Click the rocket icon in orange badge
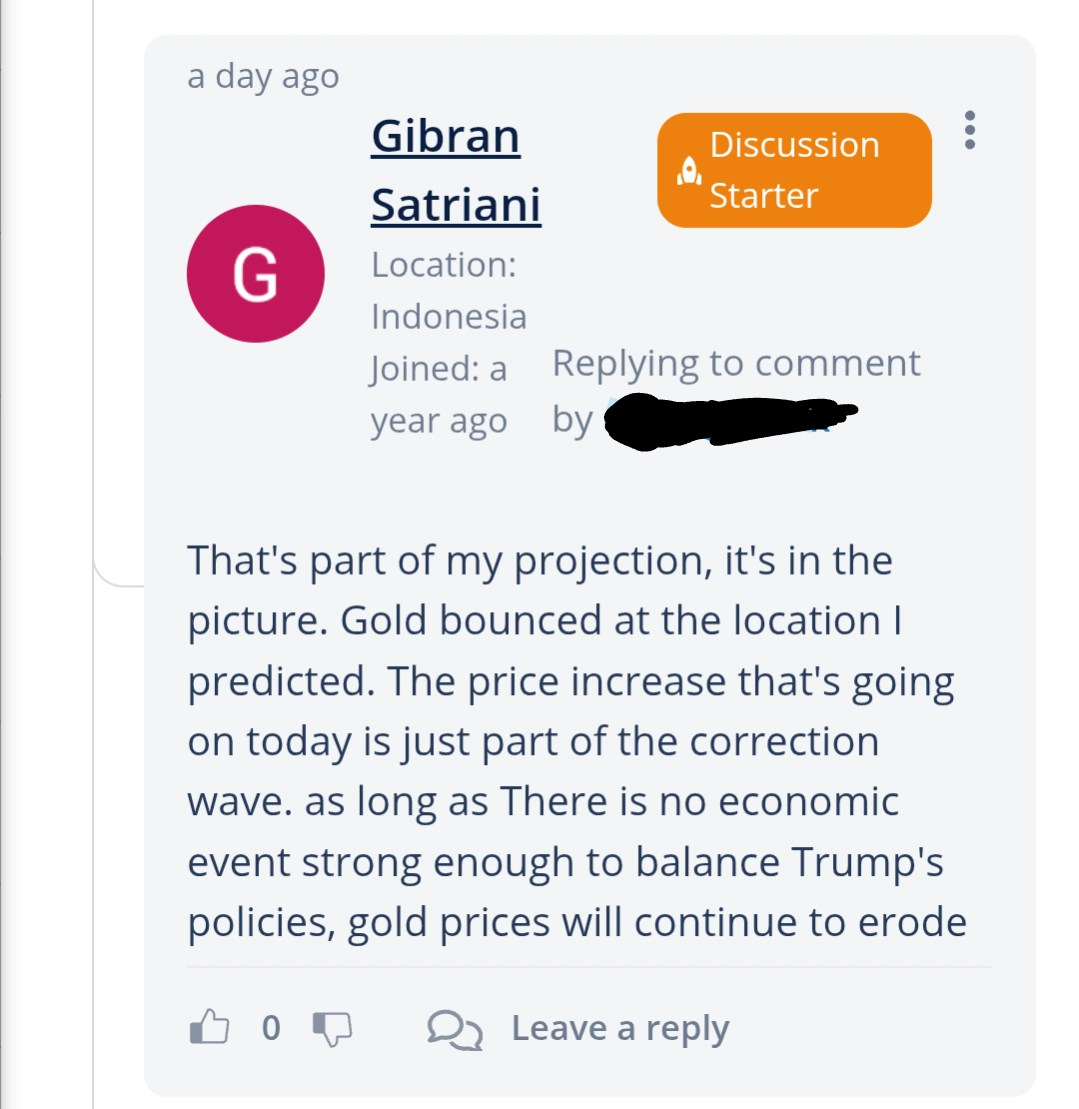This screenshot has width=1079, height=1109. pos(689,171)
